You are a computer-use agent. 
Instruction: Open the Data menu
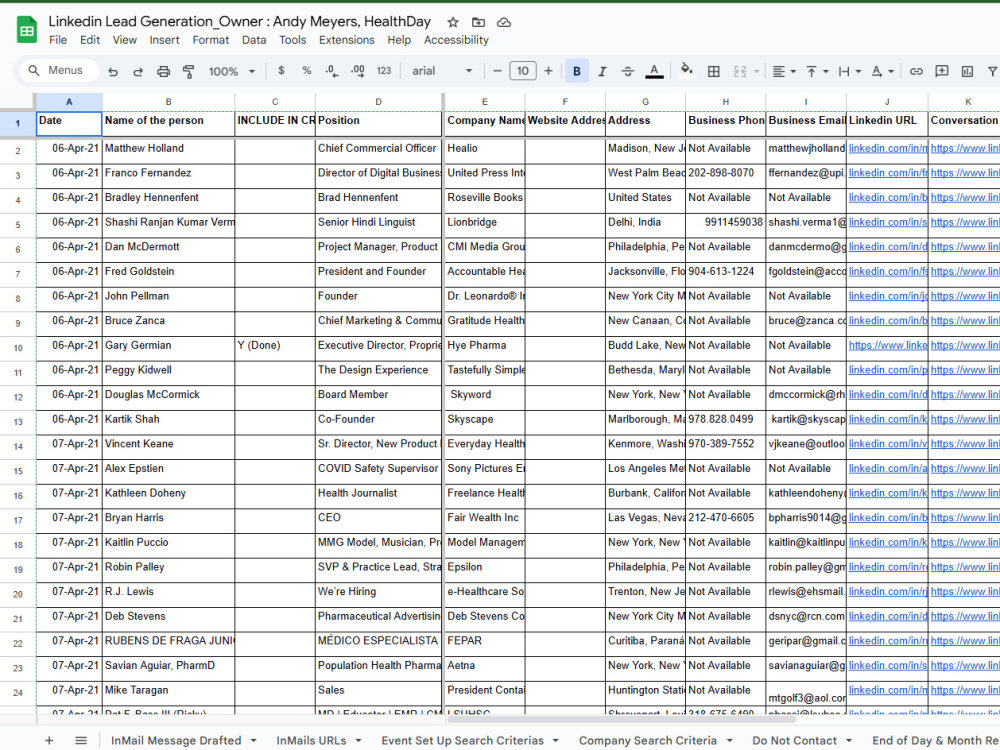[x=254, y=40]
